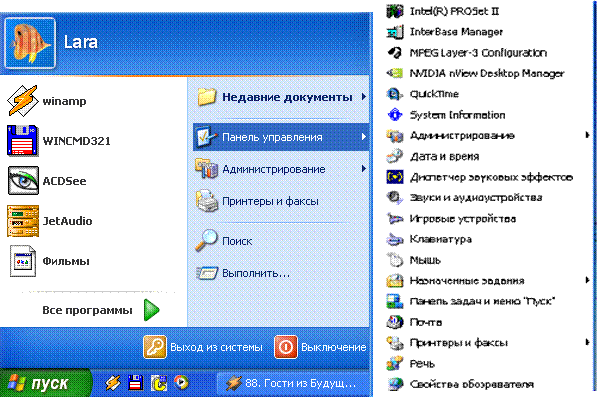Open Дата и время settings
This screenshot has height=397, width=599.
coord(433,156)
